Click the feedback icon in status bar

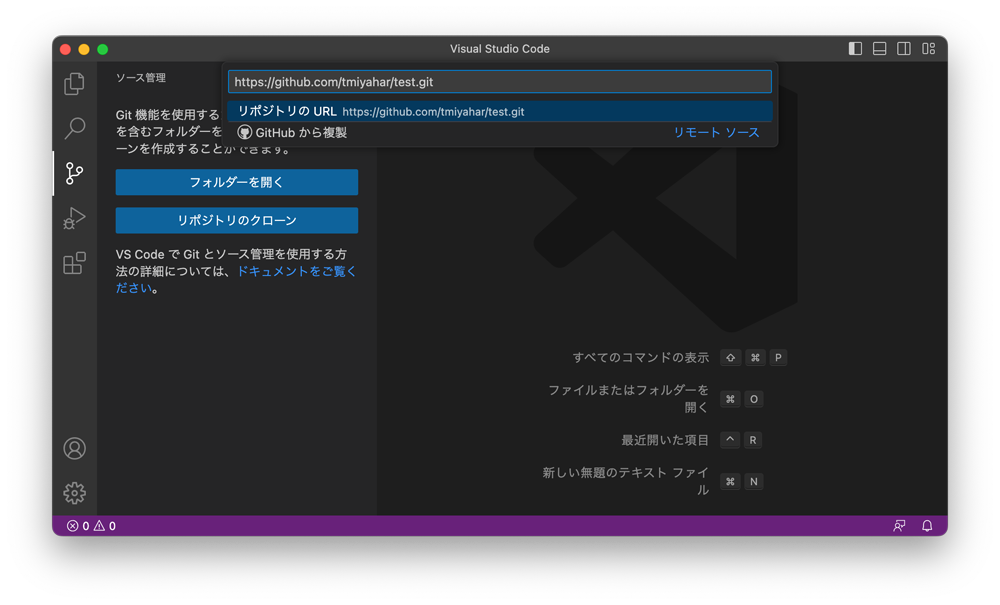(899, 526)
